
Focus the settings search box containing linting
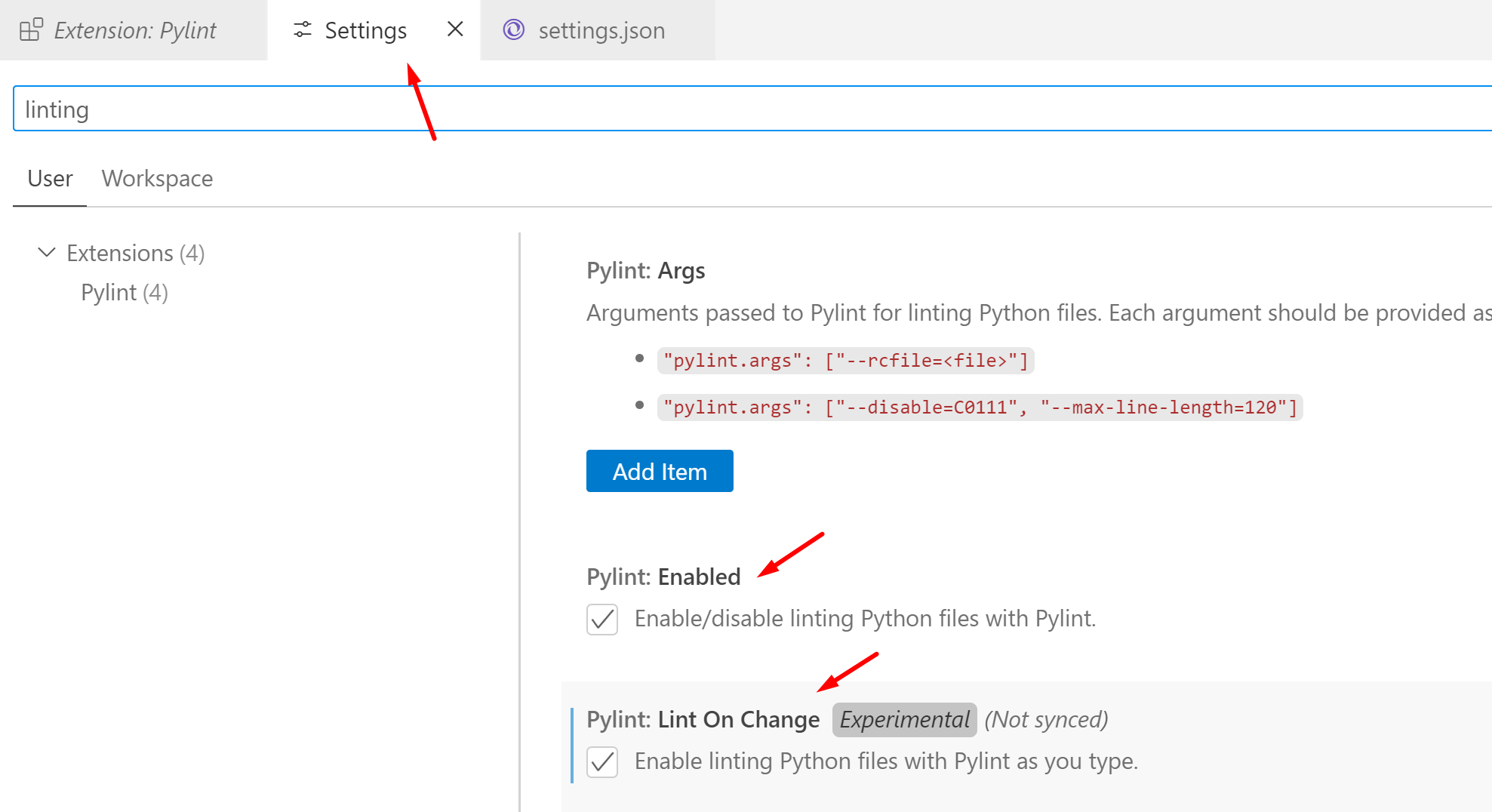click(x=679, y=109)
